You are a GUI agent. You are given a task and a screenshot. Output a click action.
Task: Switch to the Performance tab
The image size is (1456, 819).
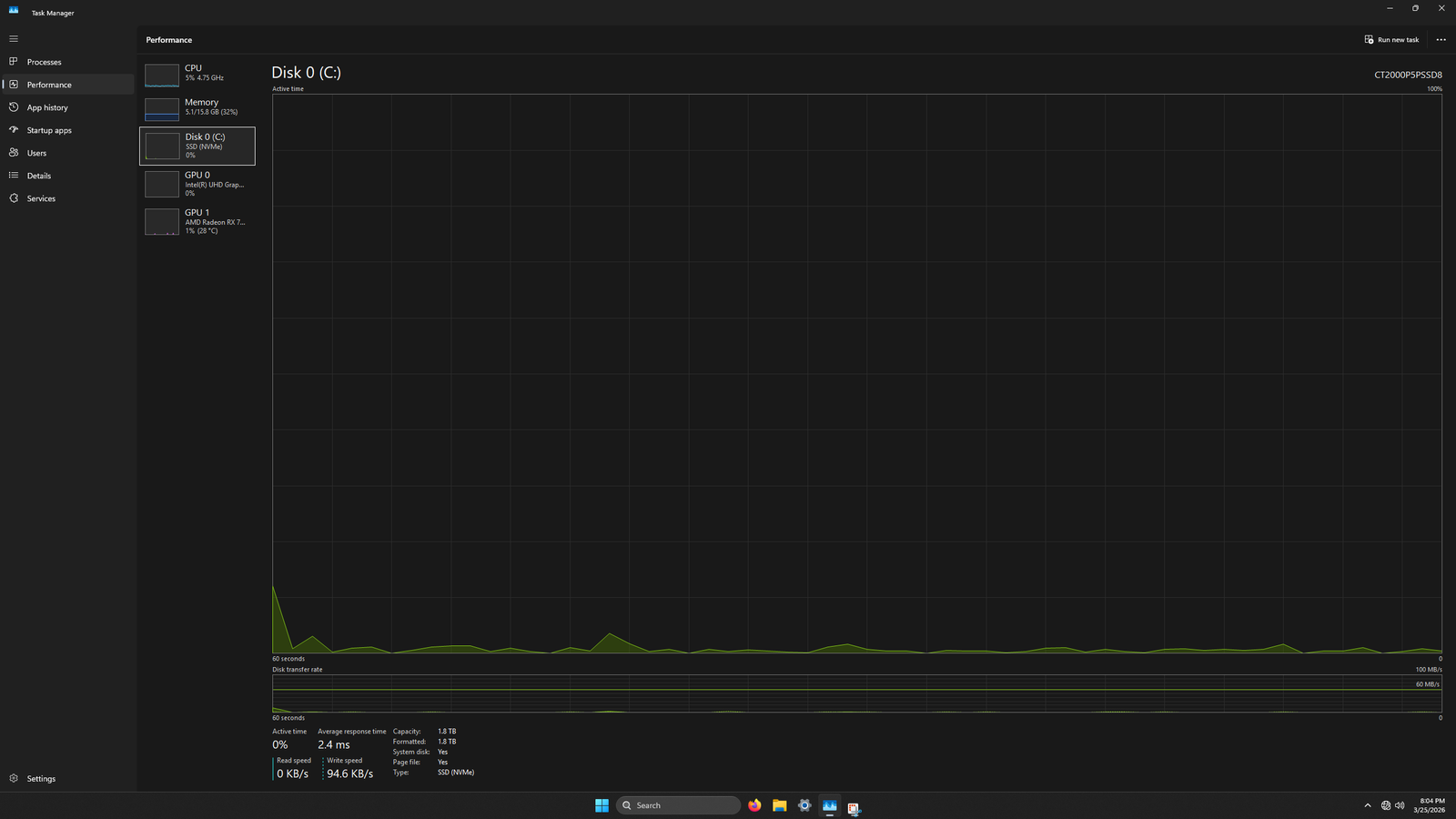click(49, 85)
